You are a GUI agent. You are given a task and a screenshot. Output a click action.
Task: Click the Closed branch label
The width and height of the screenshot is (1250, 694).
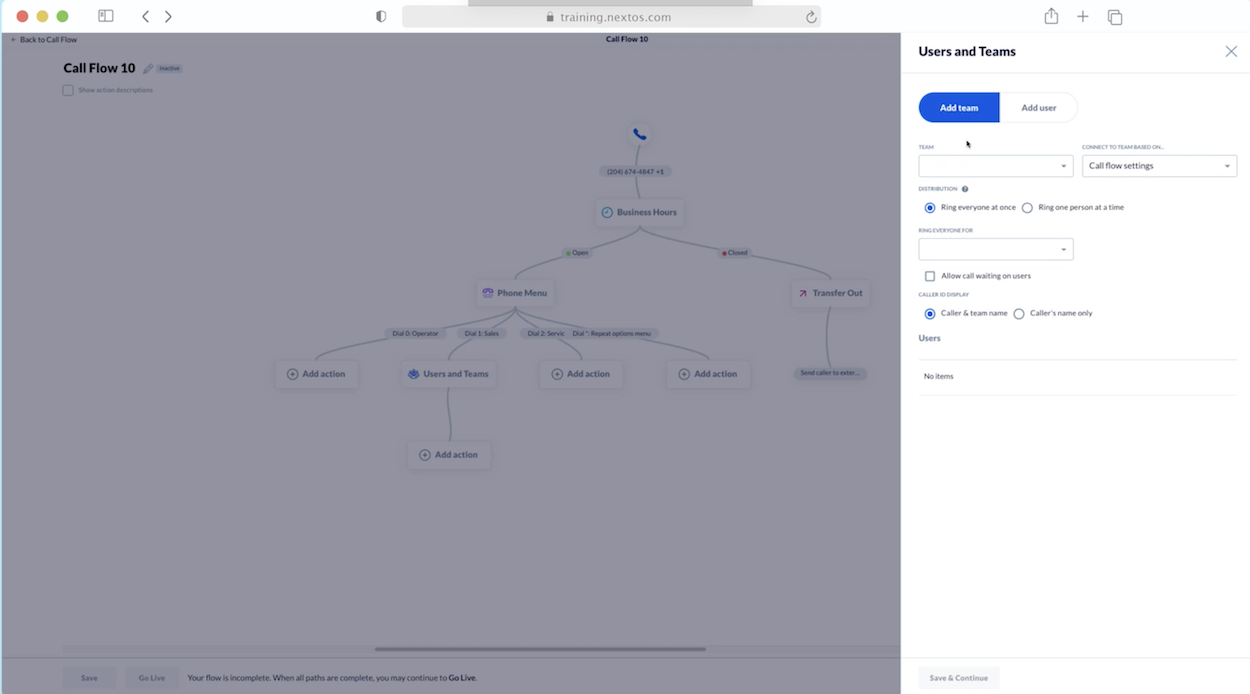[x=734, y=253]
